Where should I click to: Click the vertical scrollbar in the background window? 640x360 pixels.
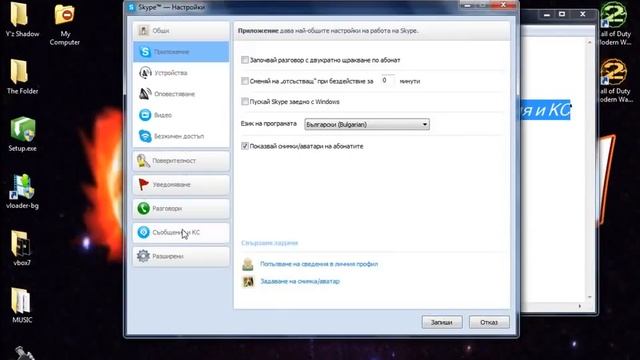click(589, 169)
